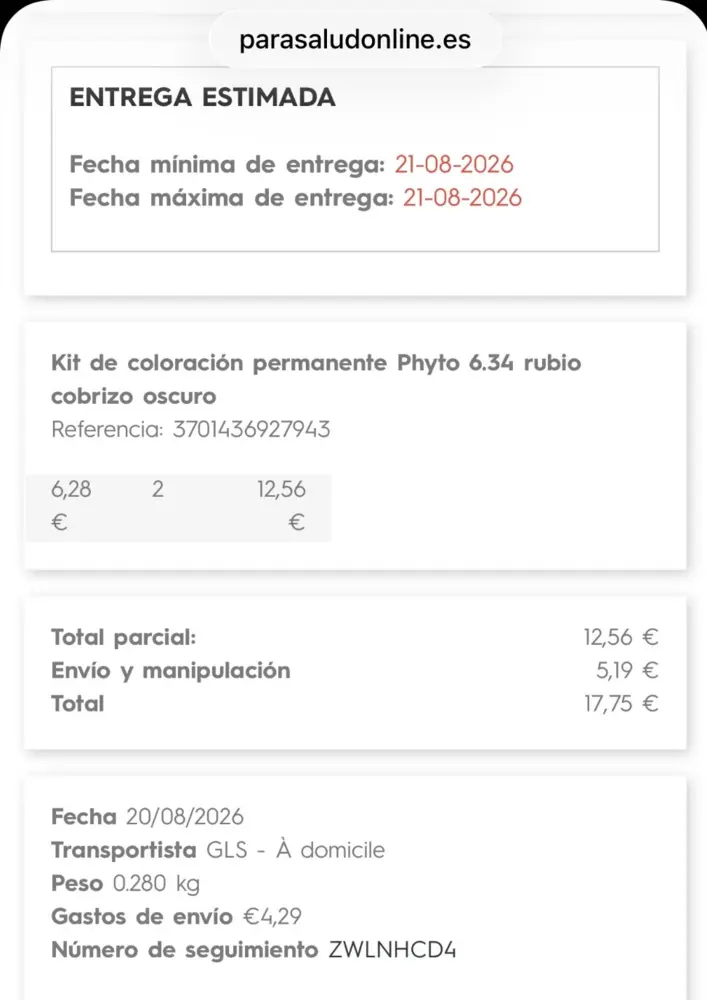Image resolution: width=707 pixels, height=1000 pixels.
Task: Tap the parasaludonline.es address bar
Action: coord(354,40)
